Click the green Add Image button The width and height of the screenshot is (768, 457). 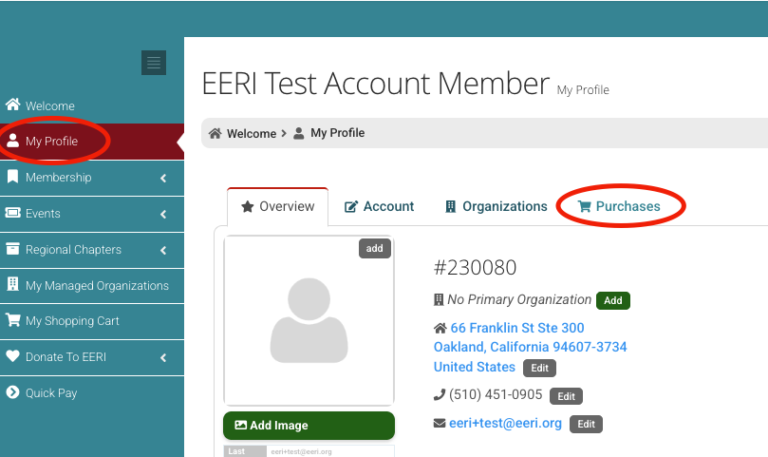click(x=308, y=425)
